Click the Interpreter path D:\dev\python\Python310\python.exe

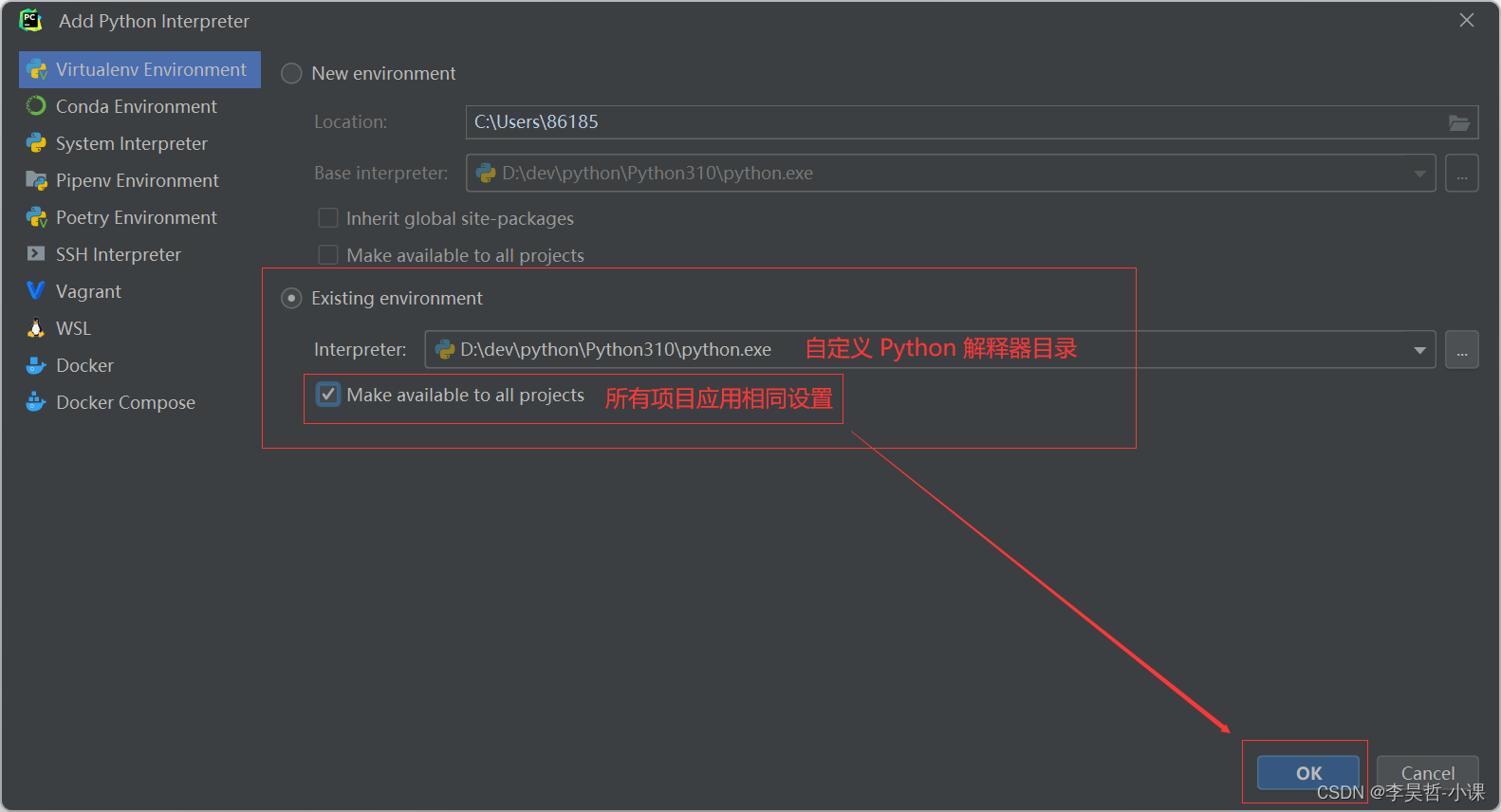click(x=616, y=350)
